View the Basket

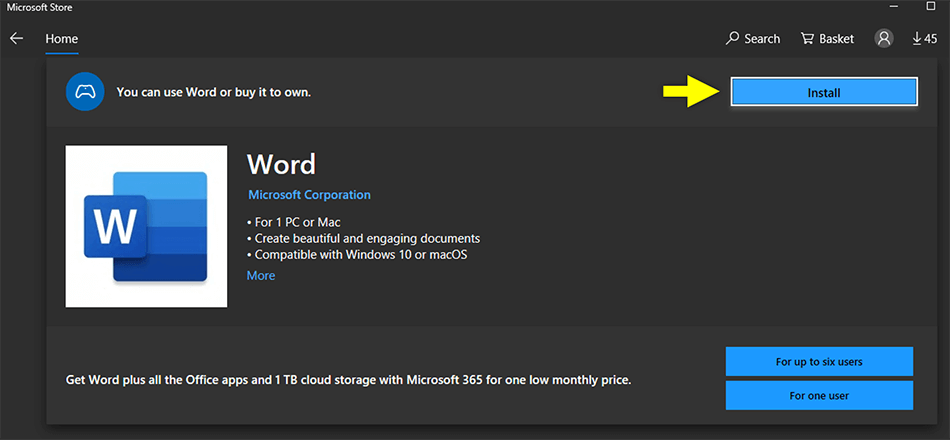click(x=827, y=39)
